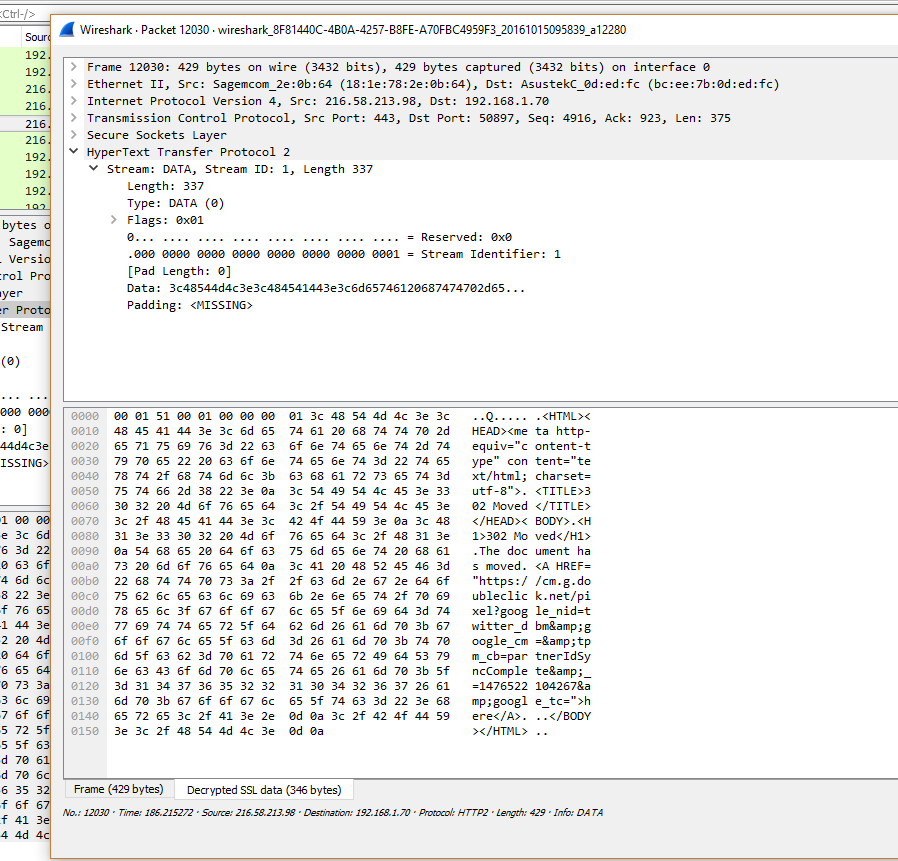Collapse the HyperText Transfer Protocol 2 node
The height and width of the screenshot is (861, 898).
(x=73, y=151)
